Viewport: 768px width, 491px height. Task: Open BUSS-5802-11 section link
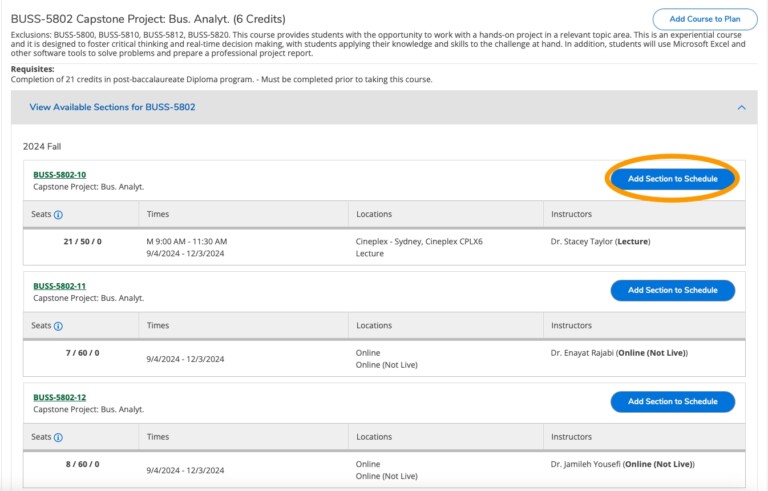[60, 286]
